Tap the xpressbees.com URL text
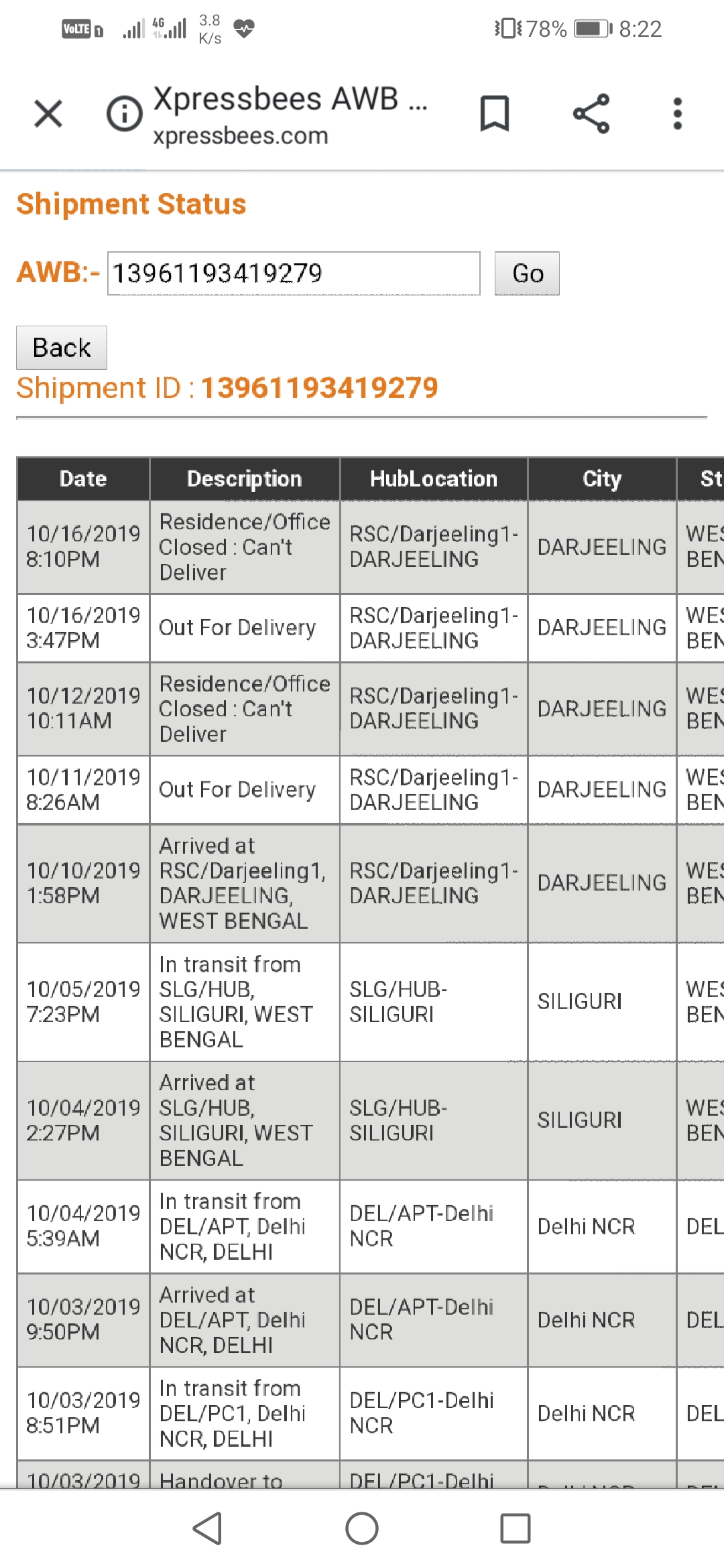Screen dimensions: 724x1568 coord(241,136)
